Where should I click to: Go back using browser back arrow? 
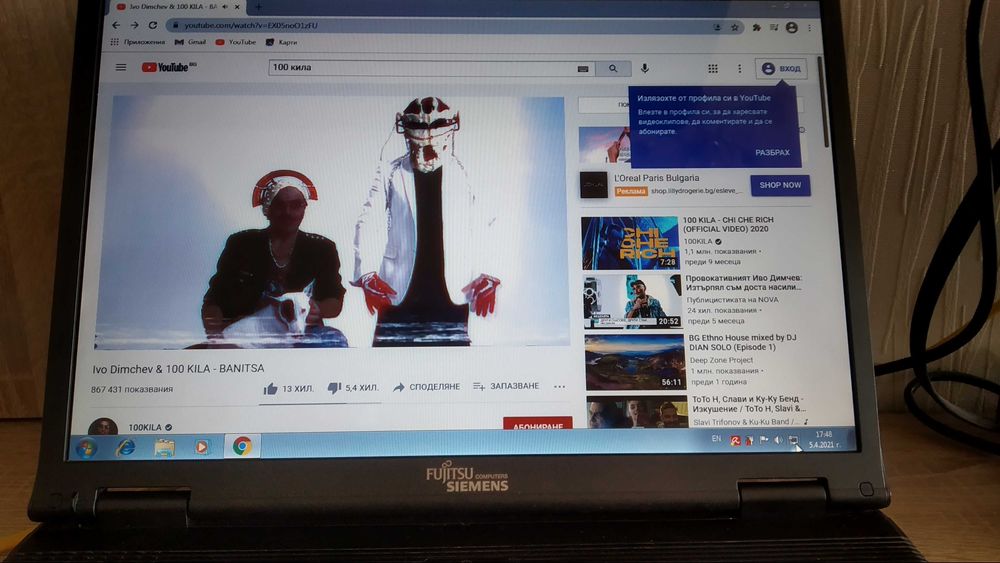tap(116, 26)
